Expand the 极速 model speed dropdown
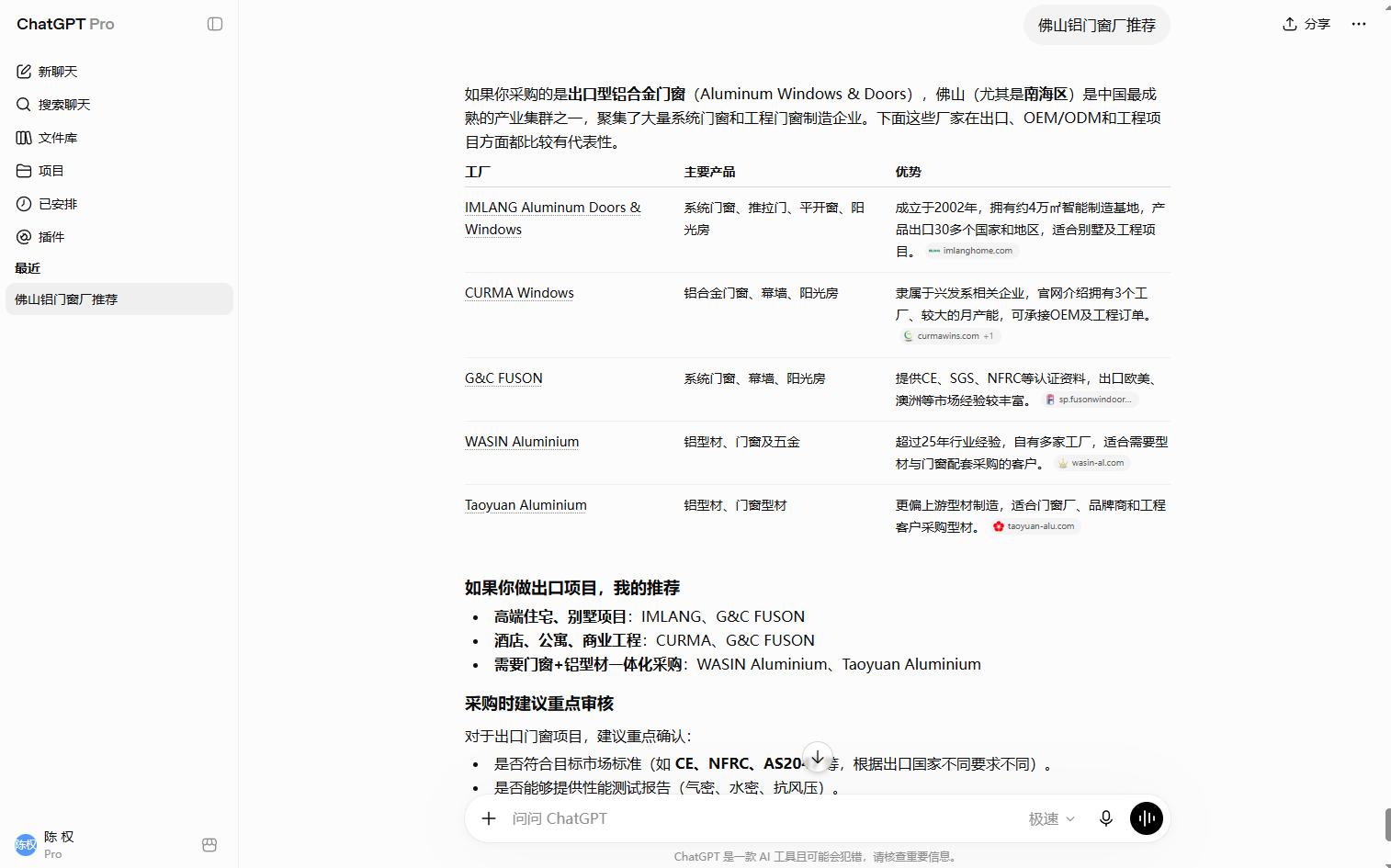 pyautogui.click(x=1051, y=818)
